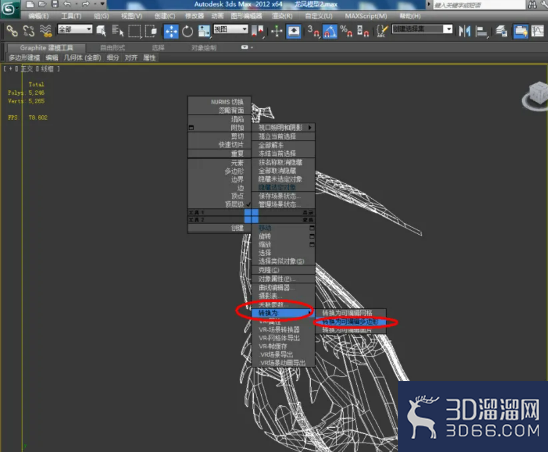Select the Select and Rotate tool
Image resolution: width=548 pixels, height=452 pixels.
pos(188,31)
